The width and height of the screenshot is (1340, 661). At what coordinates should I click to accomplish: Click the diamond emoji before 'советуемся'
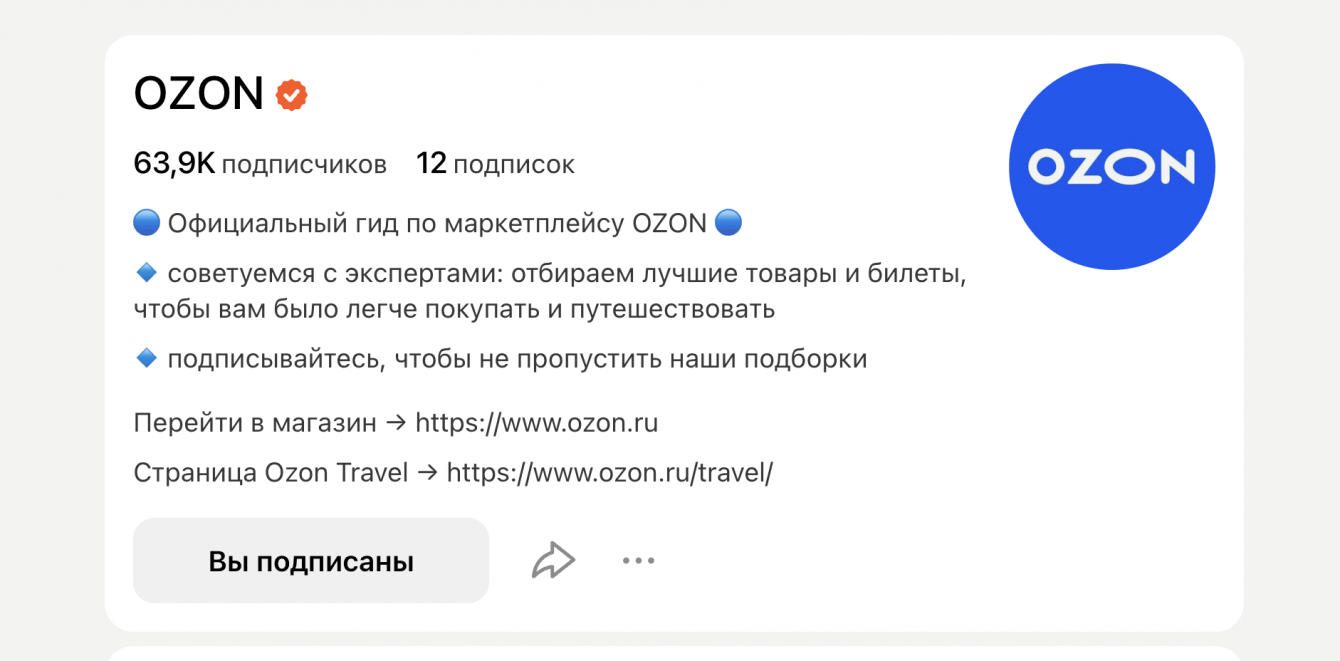click(x=146, y=272)
